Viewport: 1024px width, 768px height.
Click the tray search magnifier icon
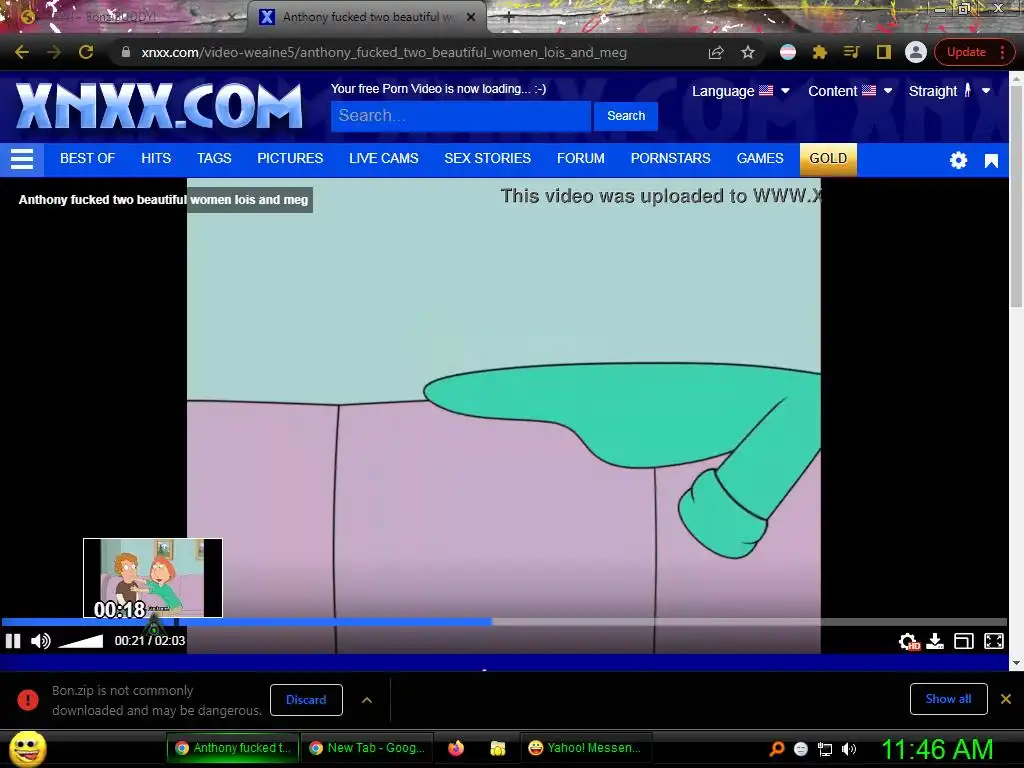tap(777, 749)
